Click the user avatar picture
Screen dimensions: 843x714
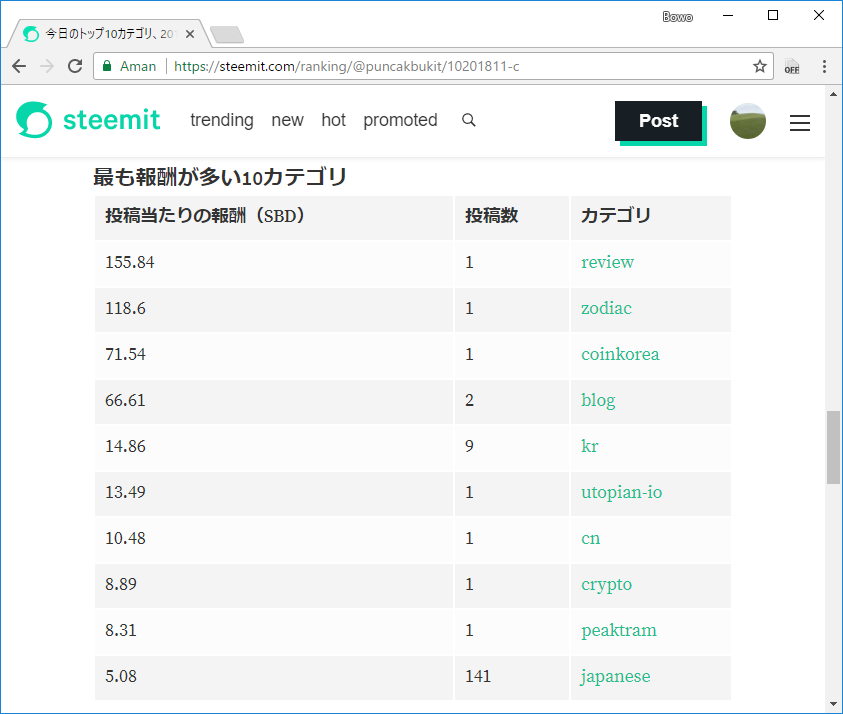click(x=747, y=121)
